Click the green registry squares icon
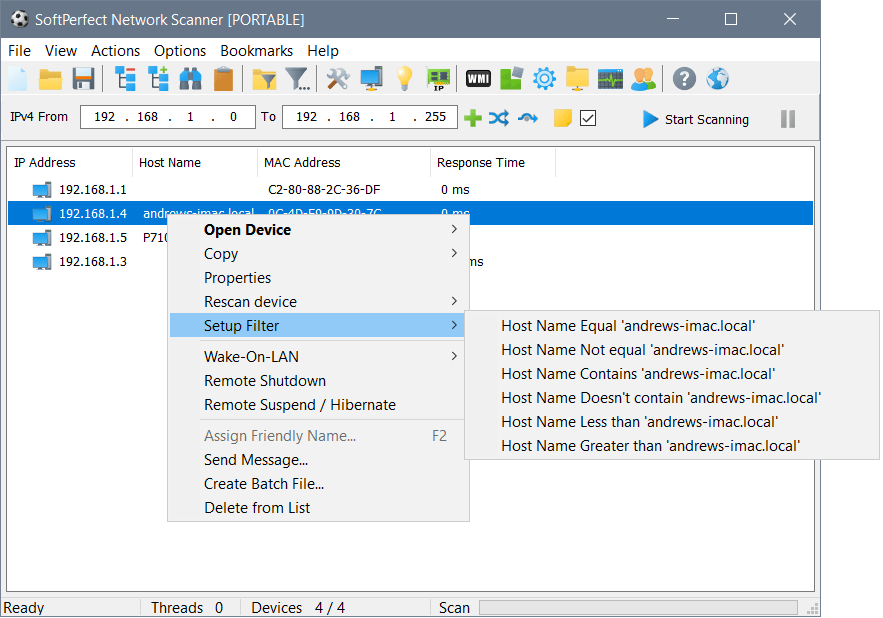 tap(511, 78)
